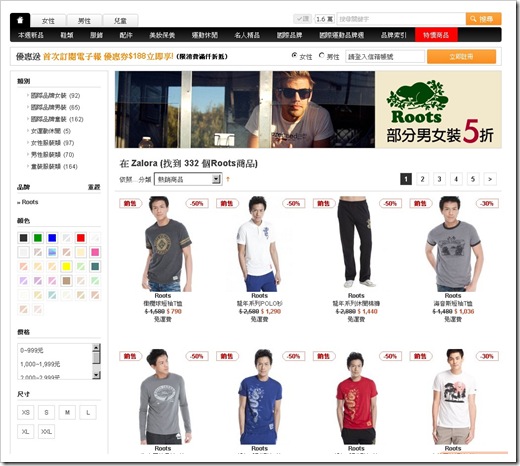Filter by the blue color swatch
Screen dimensions: 520x466
[52, 238]
